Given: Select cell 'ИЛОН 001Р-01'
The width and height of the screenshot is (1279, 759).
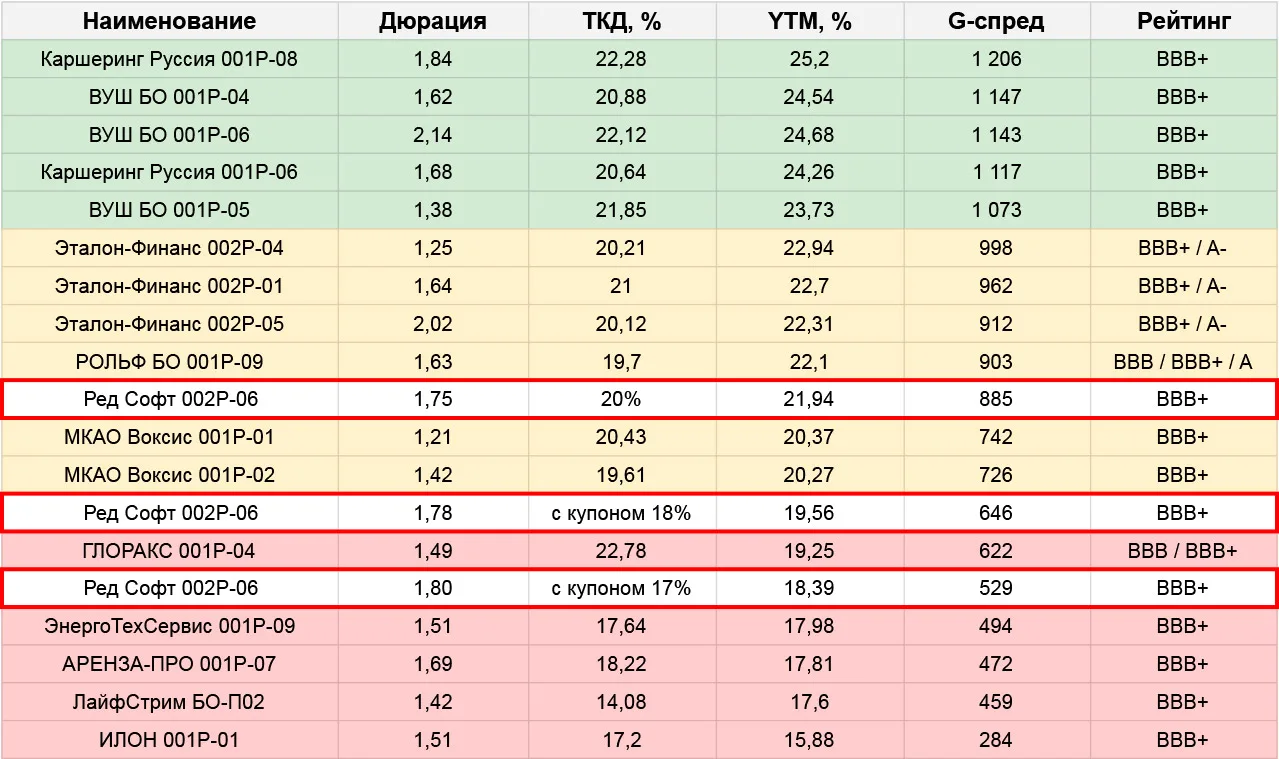Looking at the screenshot, I should coord(169,740).
